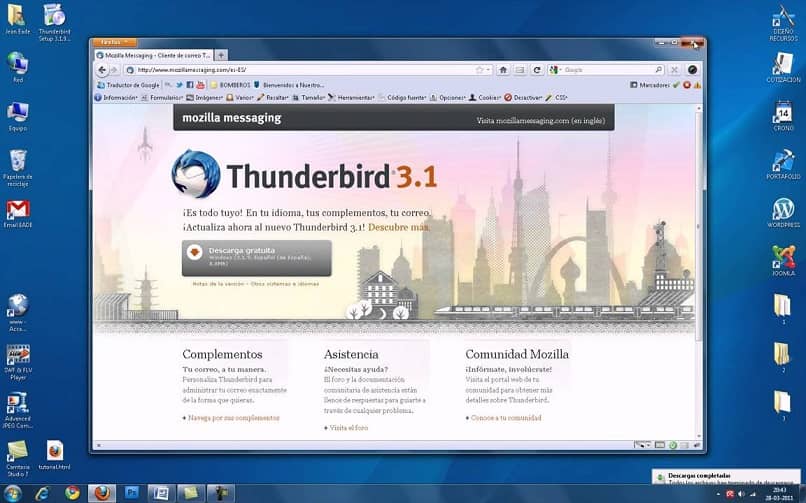Follow the Descubre más link

(x=399, y=227)
